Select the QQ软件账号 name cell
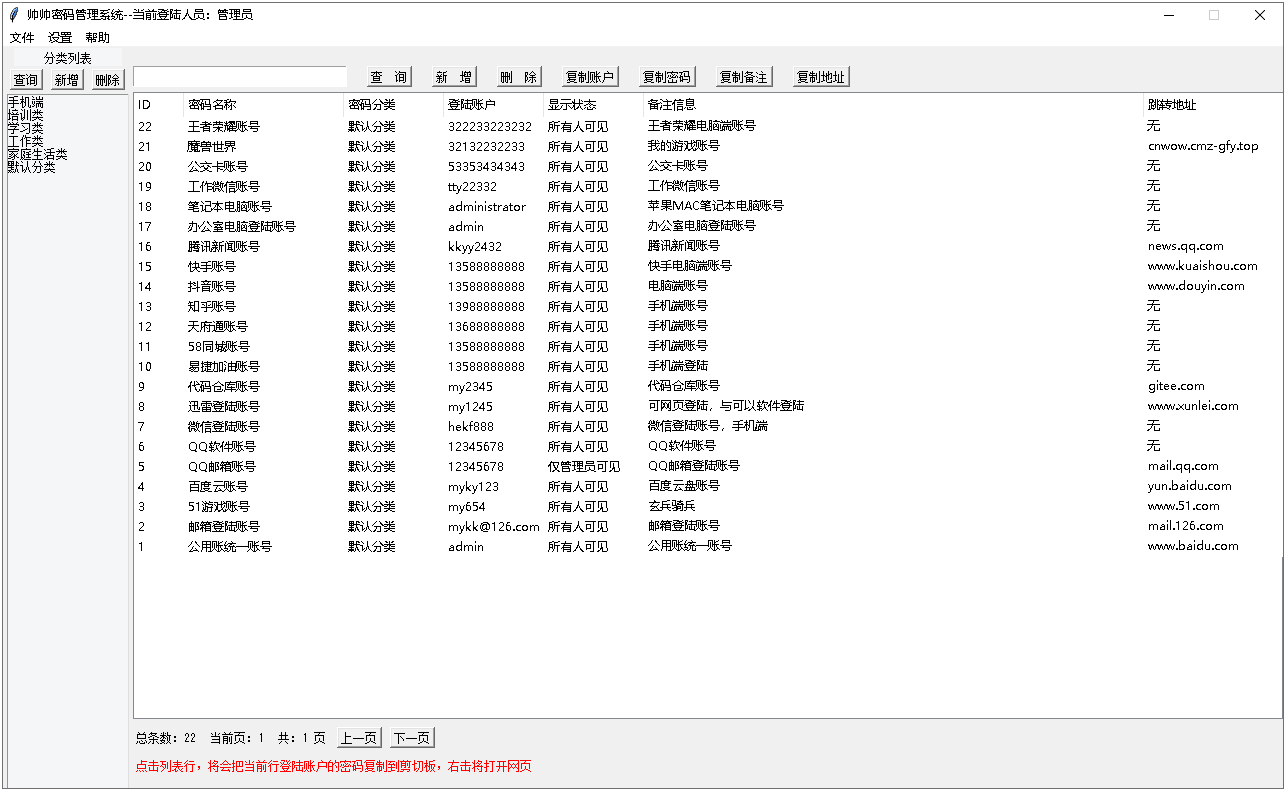The width and height of the screenshot is (1286, 792). pos(222,446)
